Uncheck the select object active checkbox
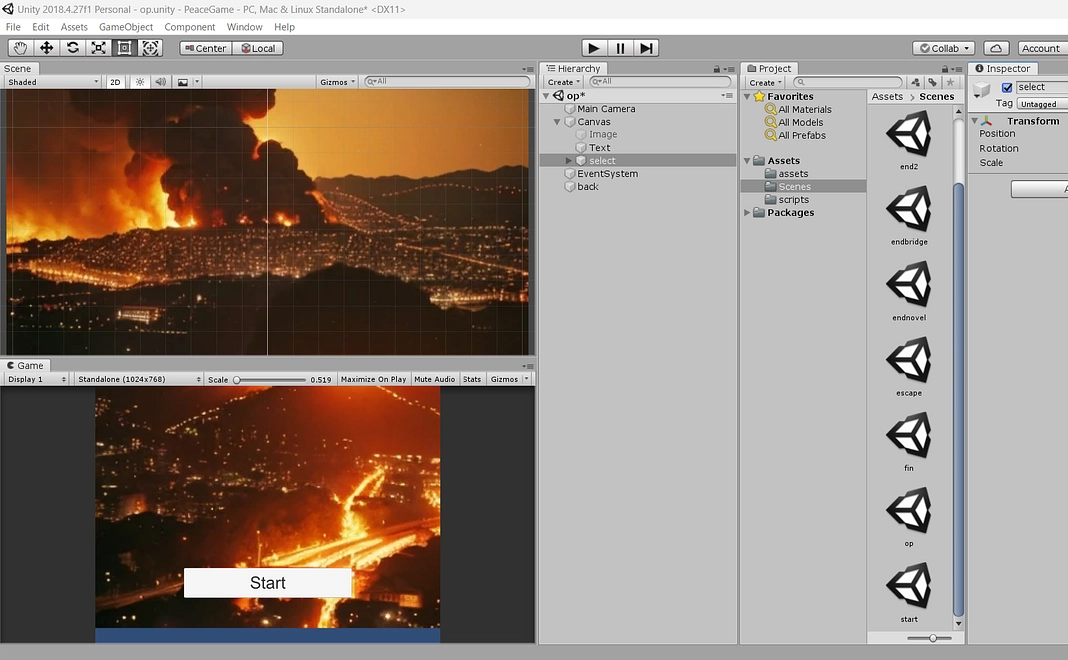Screen dimensions: 1068x660 click(x=1007, y=88)
